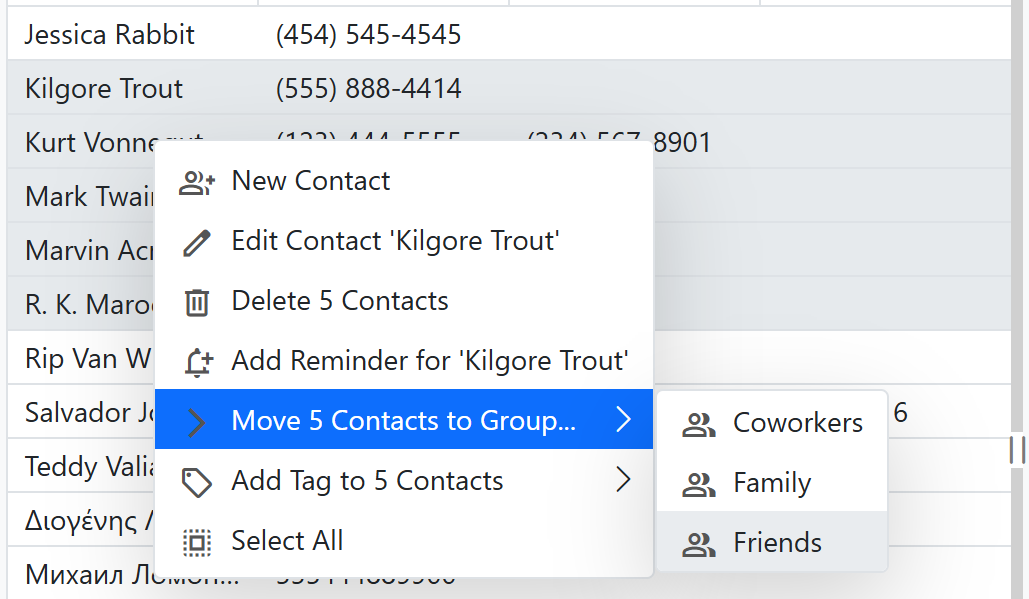The height and width of the screenshot is (599, 1029).
Task: Click the arrow icon left of Move option
Action: coord(197,420)
